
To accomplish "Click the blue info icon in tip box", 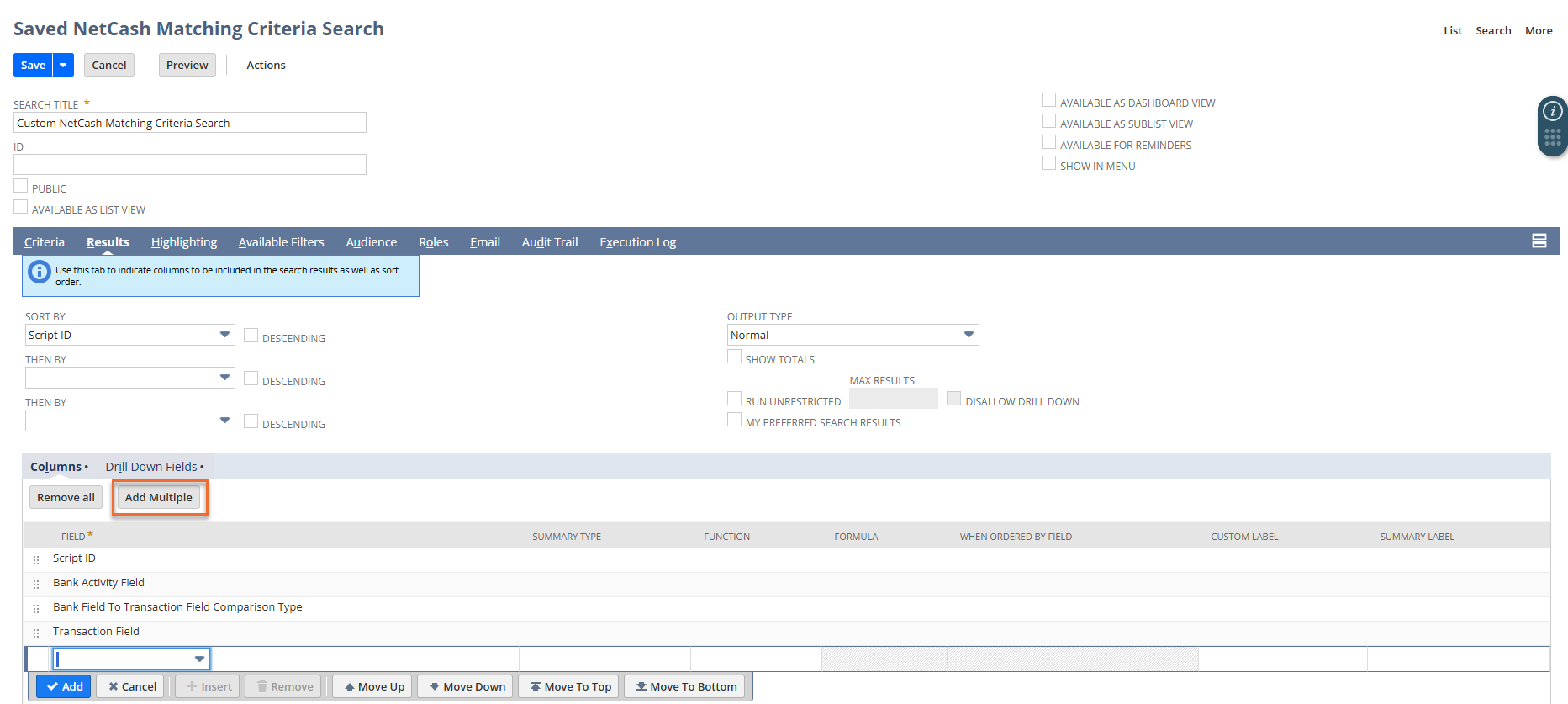I will coord(40,273).
